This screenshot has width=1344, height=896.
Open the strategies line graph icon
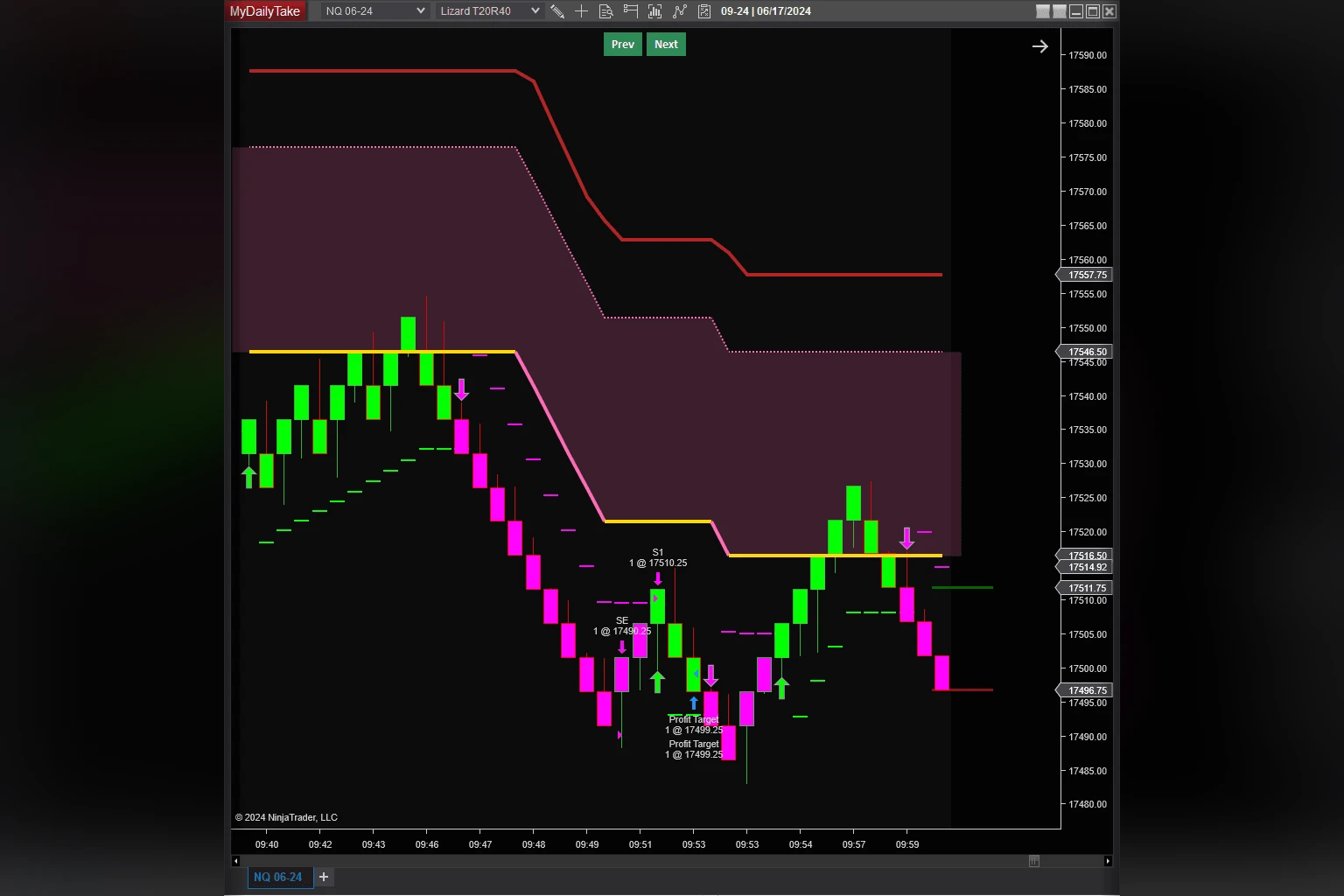679,11
